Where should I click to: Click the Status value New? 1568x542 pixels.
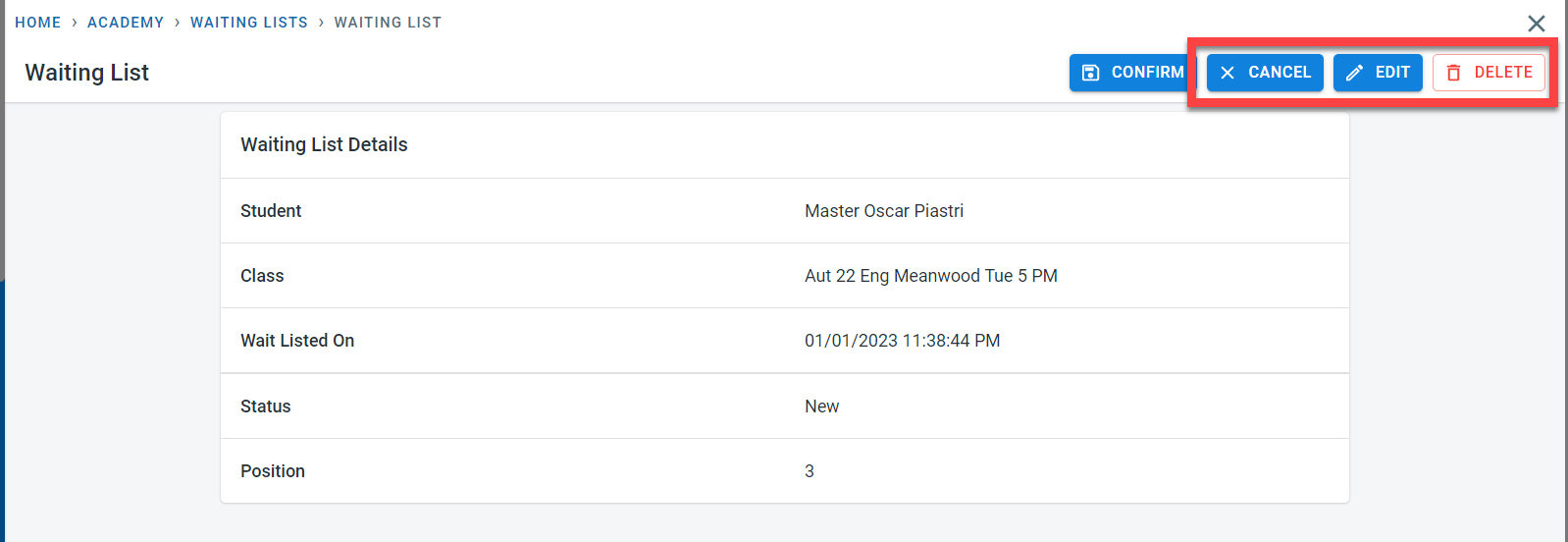[821, 406]
